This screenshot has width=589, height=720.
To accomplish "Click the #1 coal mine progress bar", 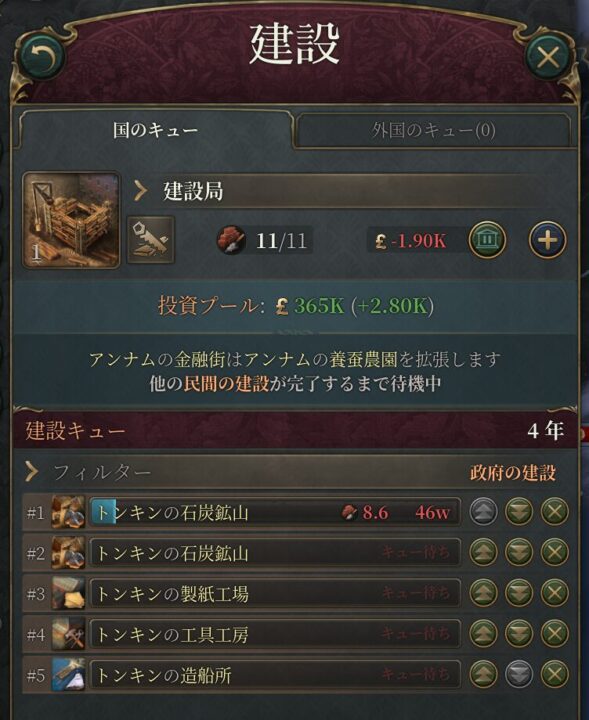I will pyautogui.click(x=275, y=512).
